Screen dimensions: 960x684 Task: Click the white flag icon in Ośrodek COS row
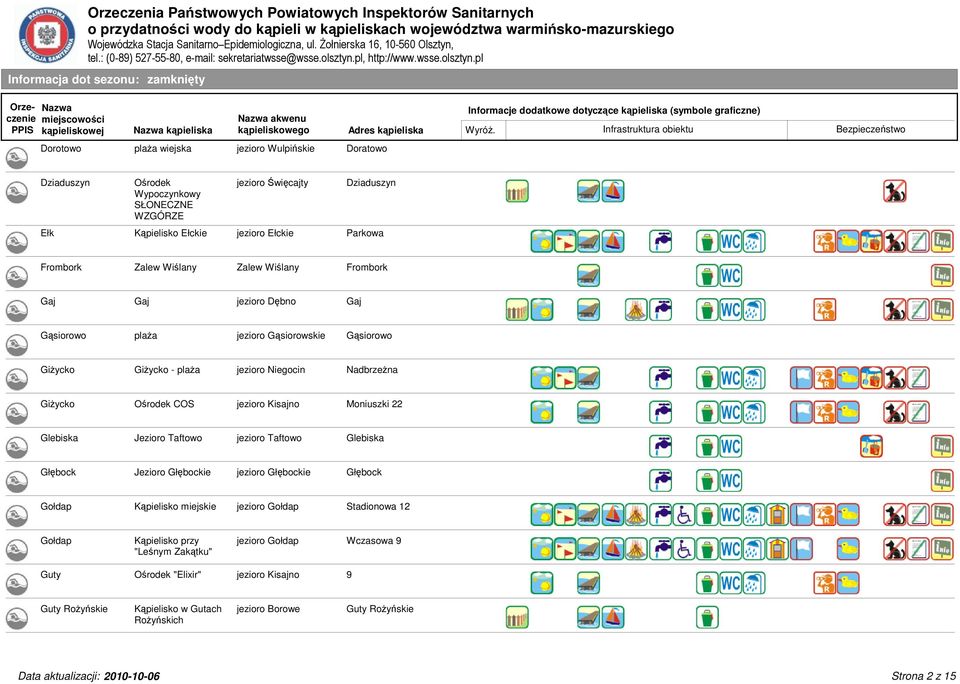click(x=801, y=412)
